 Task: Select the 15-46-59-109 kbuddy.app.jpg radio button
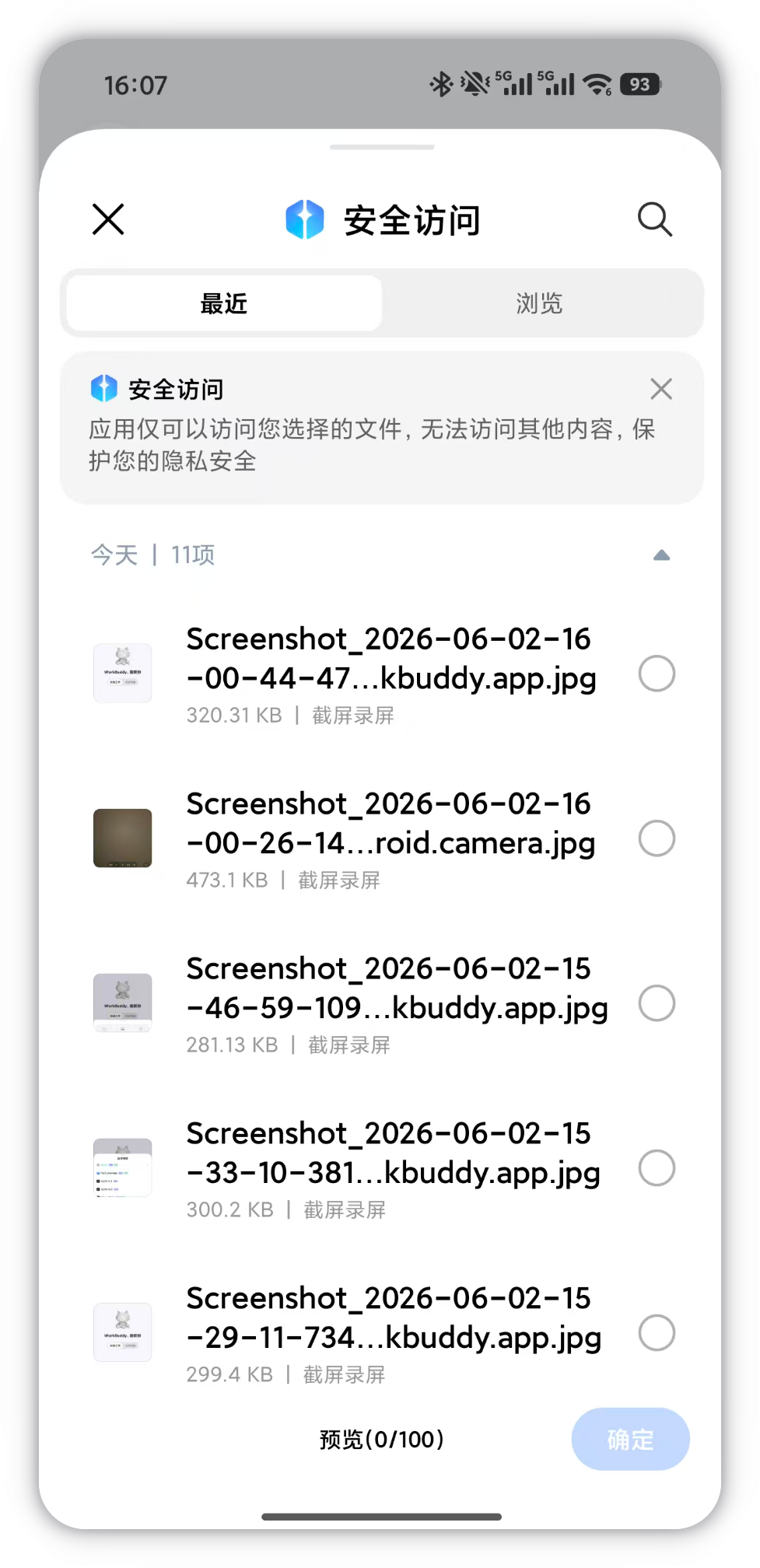[657, 1003]
